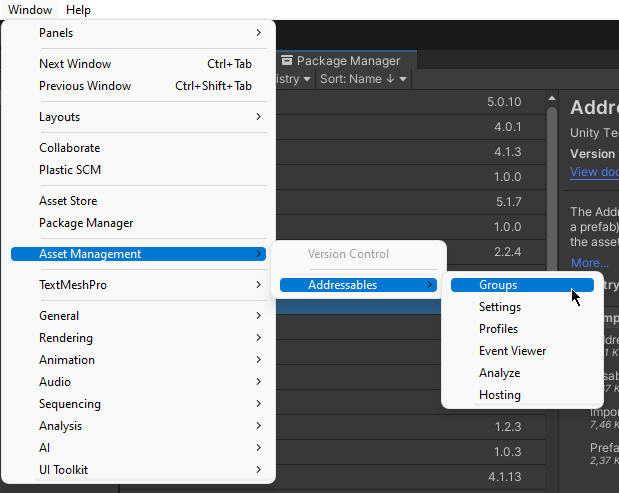Click the package list vertical scrollbar thumb
619x493 pixels.
[x=552, y=189]
